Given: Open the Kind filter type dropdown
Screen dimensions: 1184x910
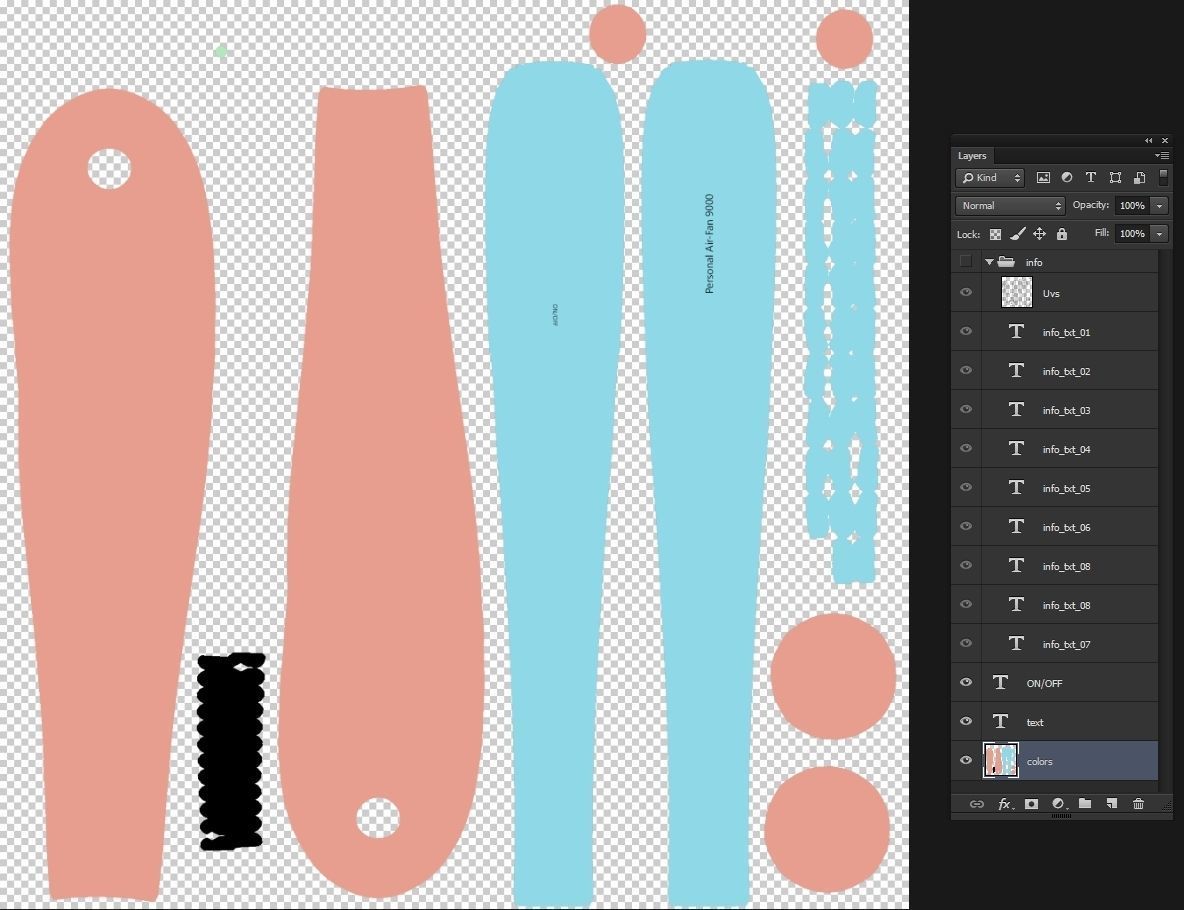Looking at the screenshot, I should (x=990, y=177).
